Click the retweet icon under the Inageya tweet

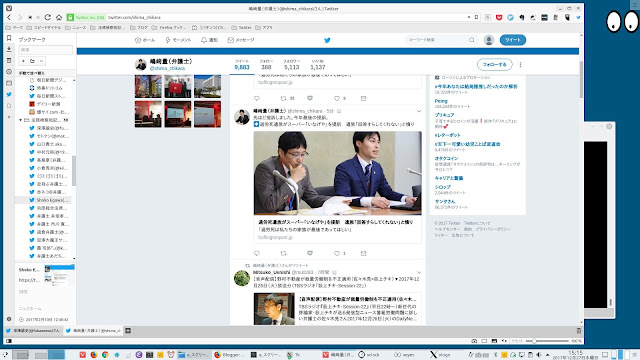[x=283, y=253]
